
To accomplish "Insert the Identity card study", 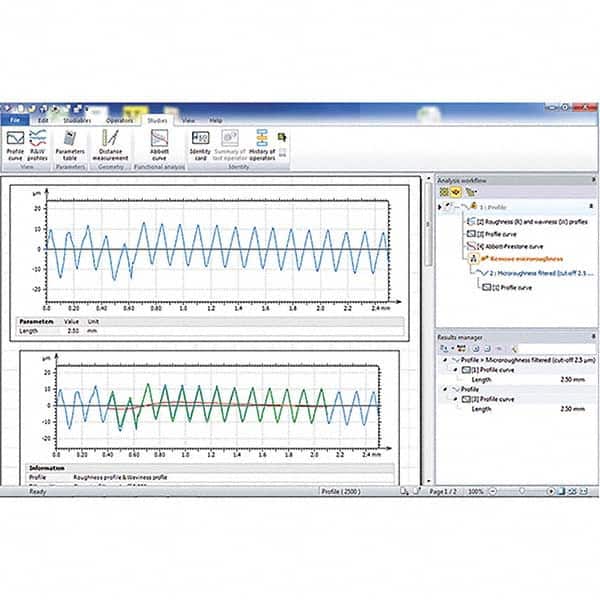I will pyautogui.click(x=200, y=145).
